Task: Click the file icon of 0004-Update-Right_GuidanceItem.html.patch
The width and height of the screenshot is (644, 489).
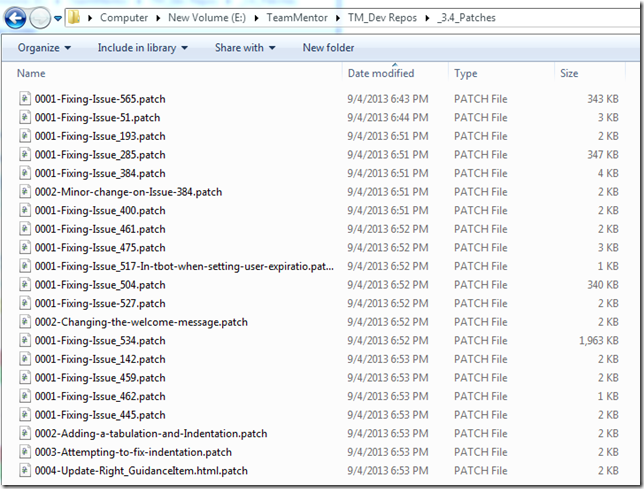Action: (x=25, y=471)
